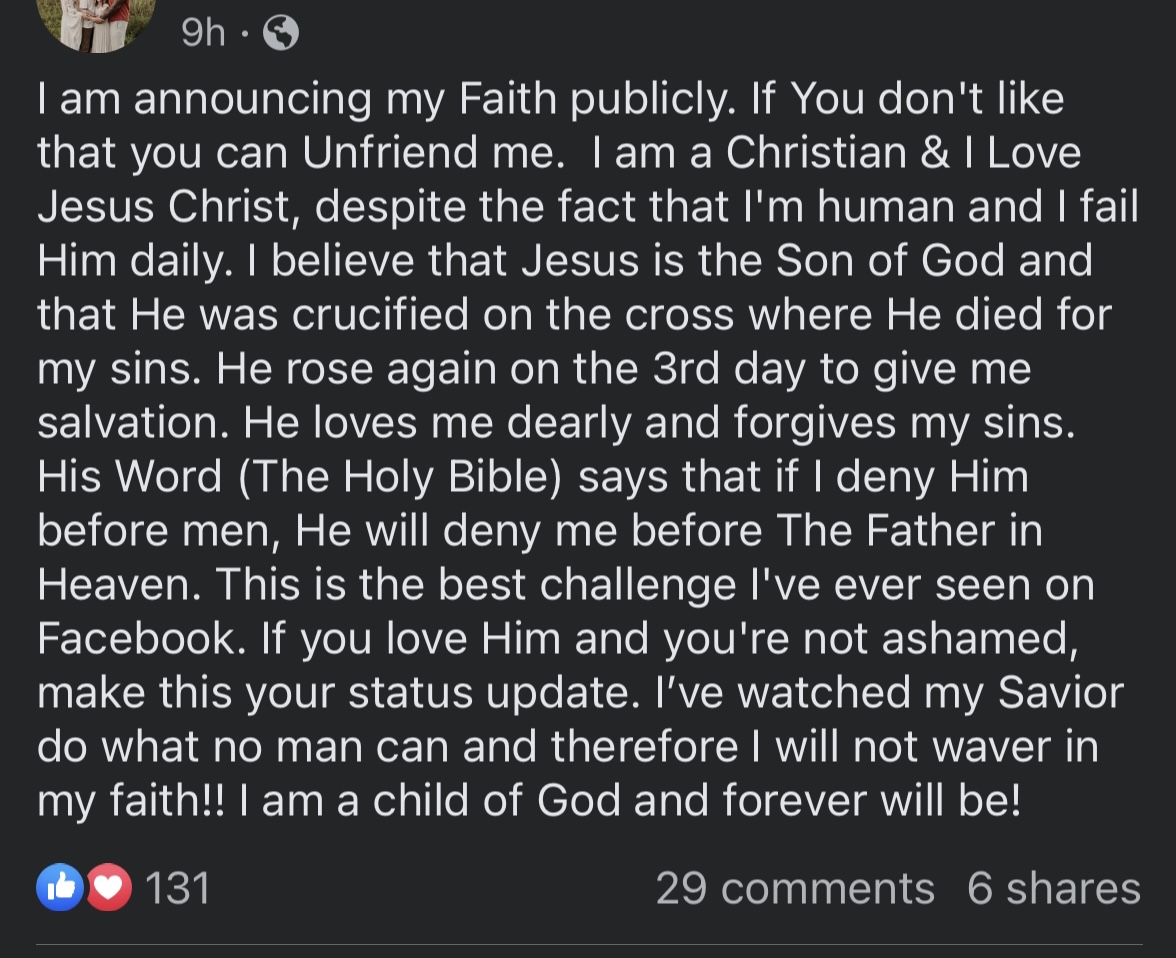Click the red heart love reaction icon

[109, 887]
